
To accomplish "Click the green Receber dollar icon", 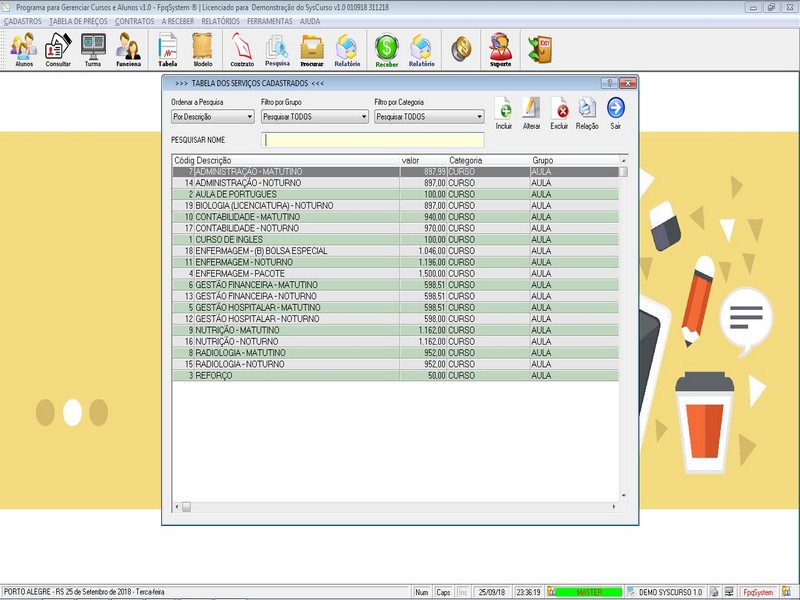I will tap(386, 47).
